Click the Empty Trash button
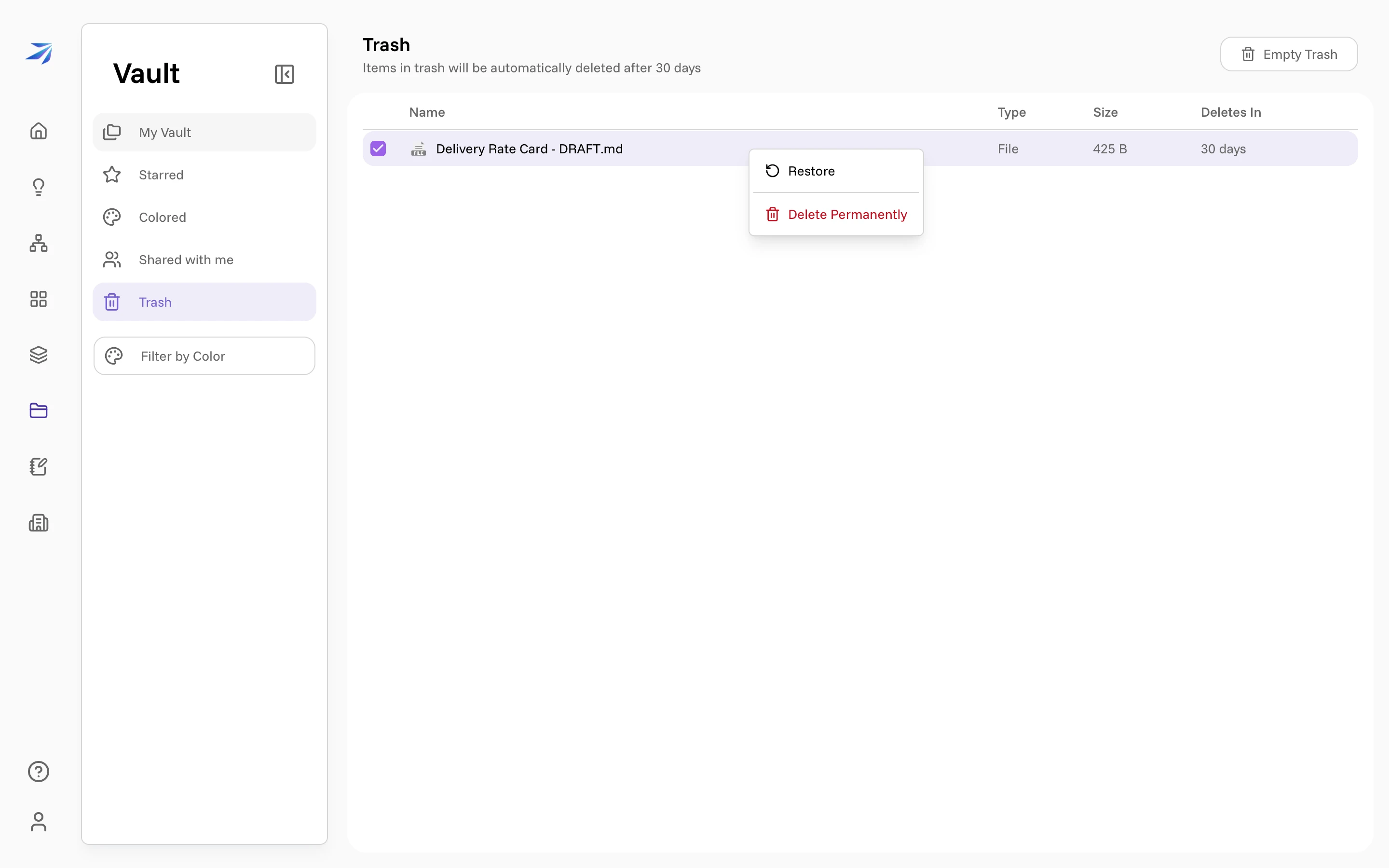 tap(1289, 54)
